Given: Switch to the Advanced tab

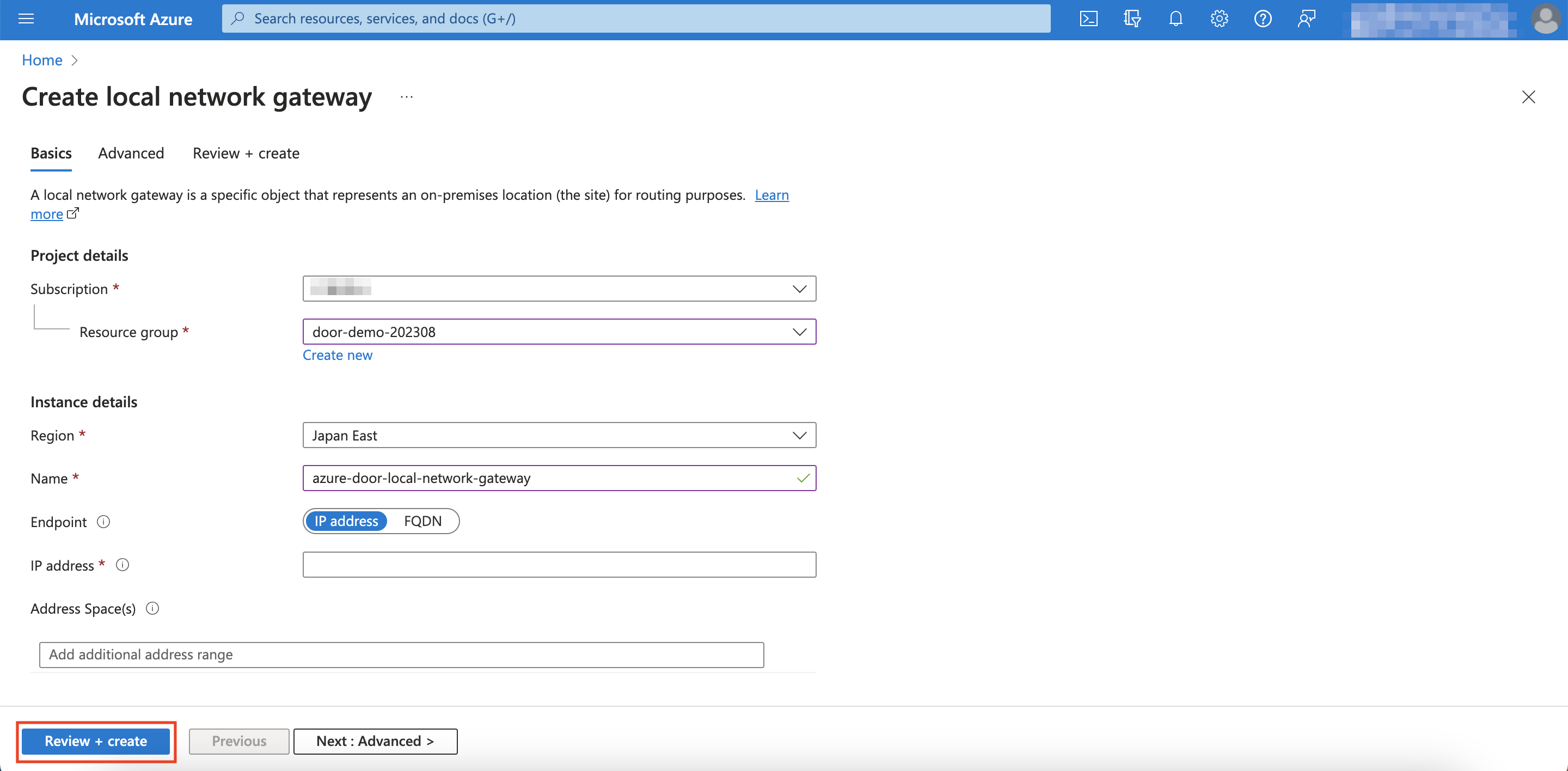Looking at the screenshot, I should click(x=130, y=154).
